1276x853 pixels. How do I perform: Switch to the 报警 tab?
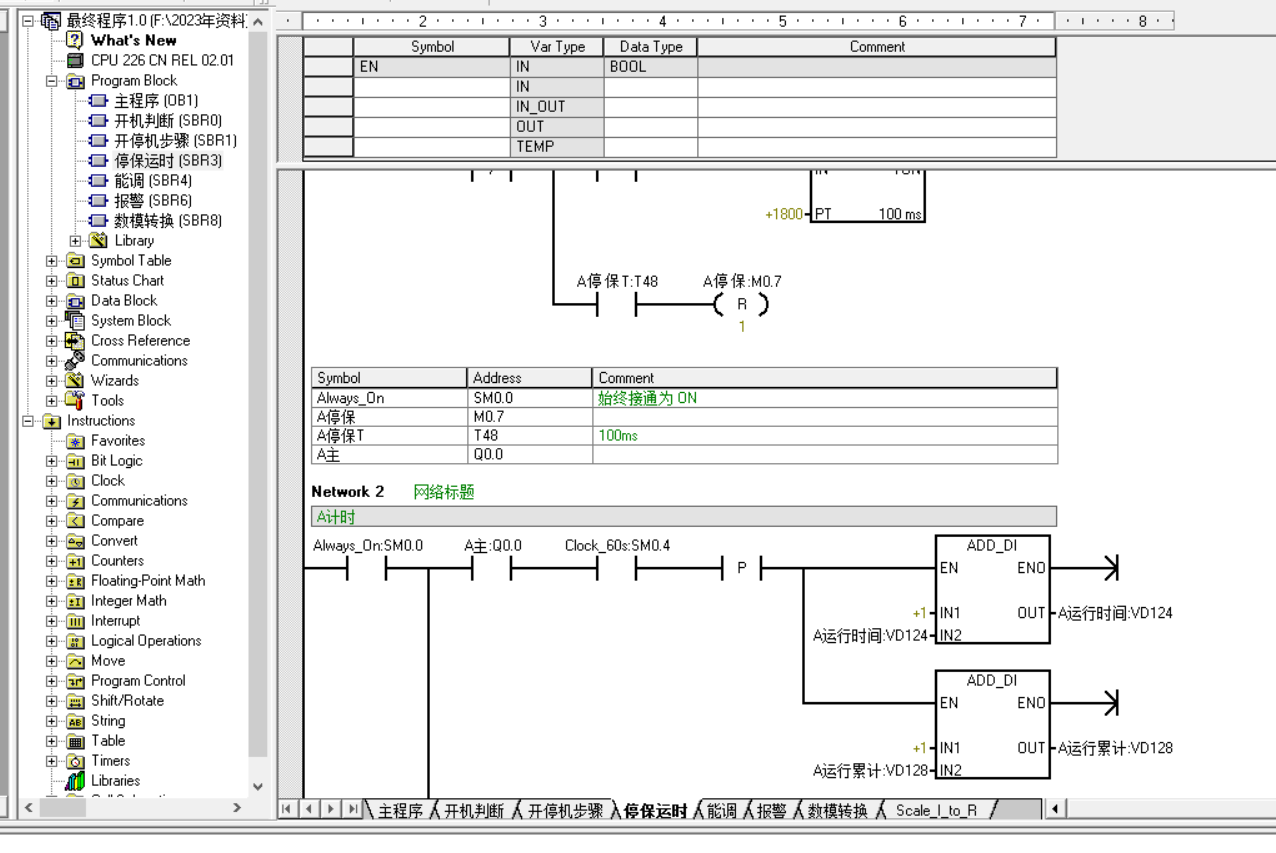pos(771,810)
